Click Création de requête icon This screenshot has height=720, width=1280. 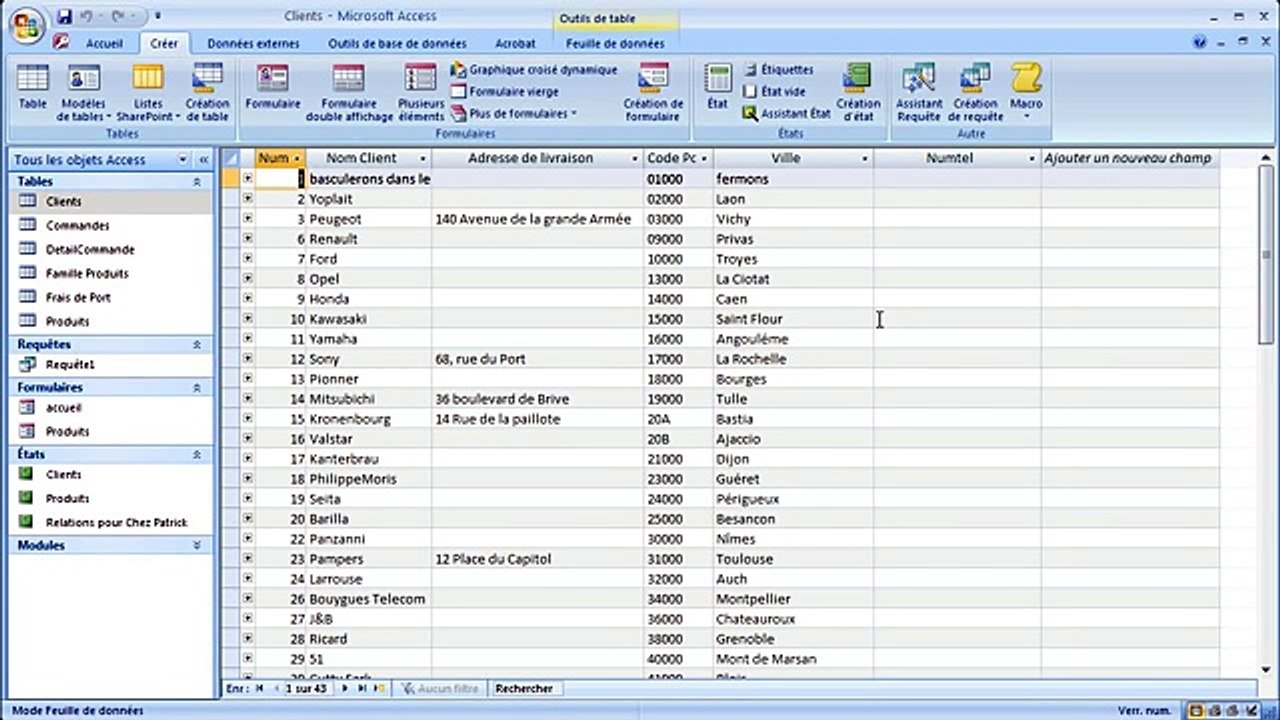click(976, 92)
